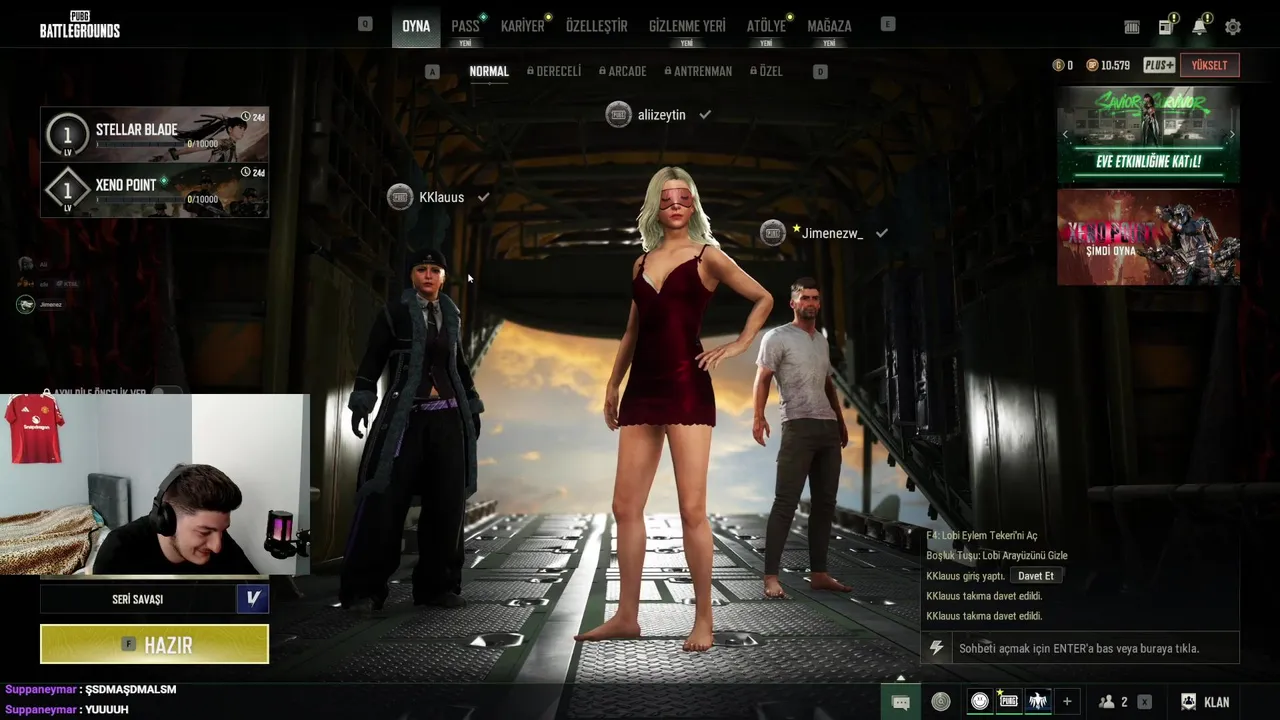Open the friends count icon showing 2
The image size is (1280, 720).
[x=1113, y=702]
